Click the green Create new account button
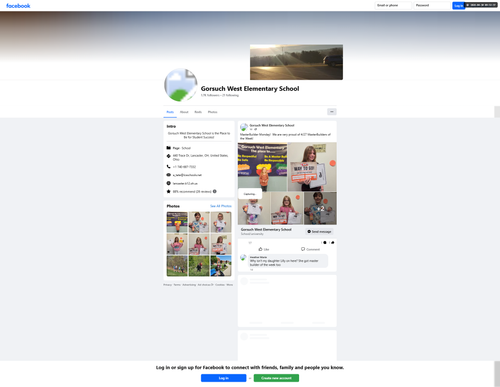This screenshot has height=387, width=500. 276,378
